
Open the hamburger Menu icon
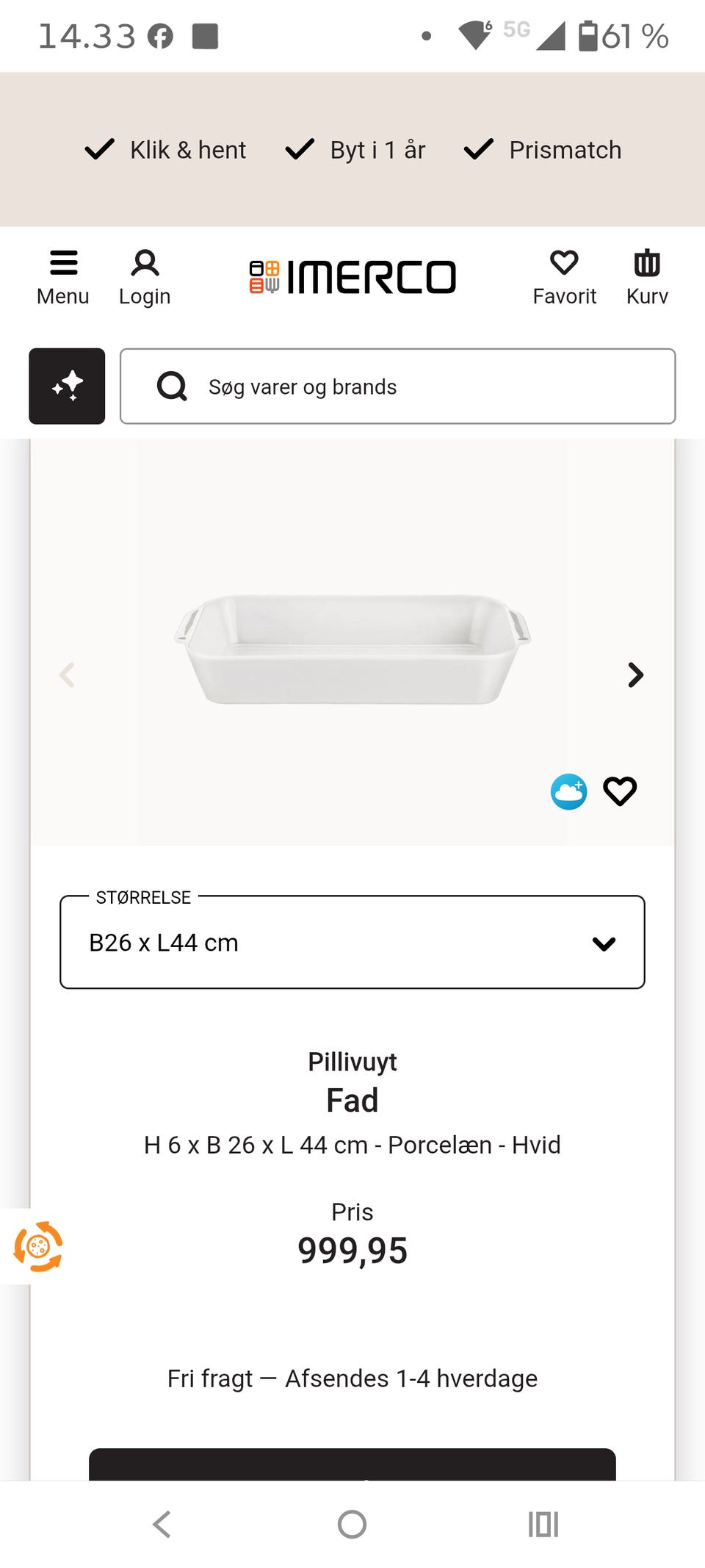(x=63, y=263)
